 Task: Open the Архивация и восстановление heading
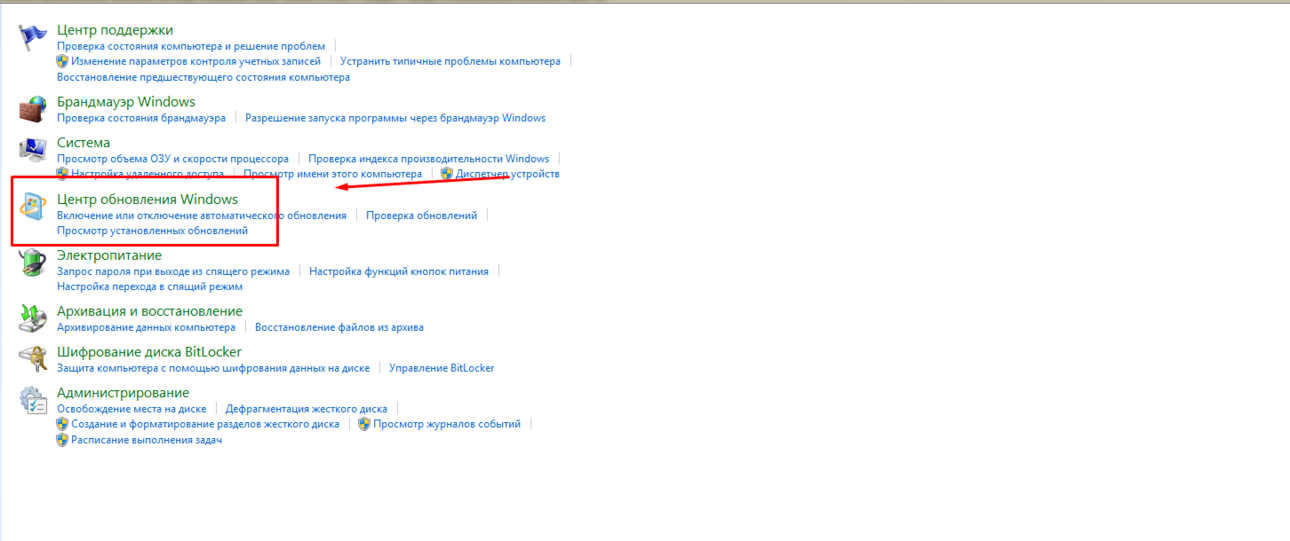[x=150, y=312]
